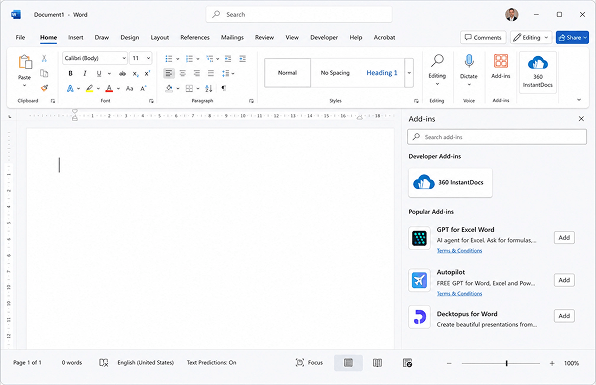Click the Copy icon
The height and width of the screenshot is (385, 596).
[x=44, y=73]
